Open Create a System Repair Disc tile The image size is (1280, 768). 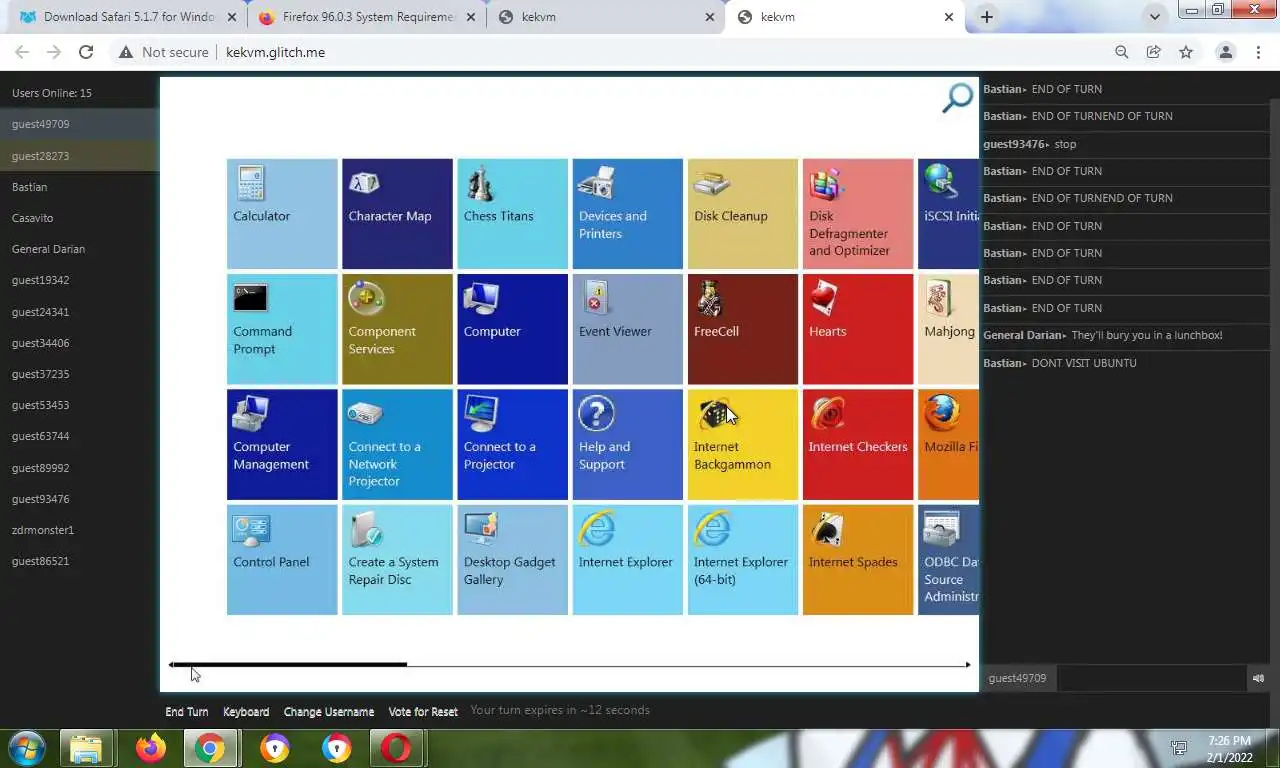397,559
